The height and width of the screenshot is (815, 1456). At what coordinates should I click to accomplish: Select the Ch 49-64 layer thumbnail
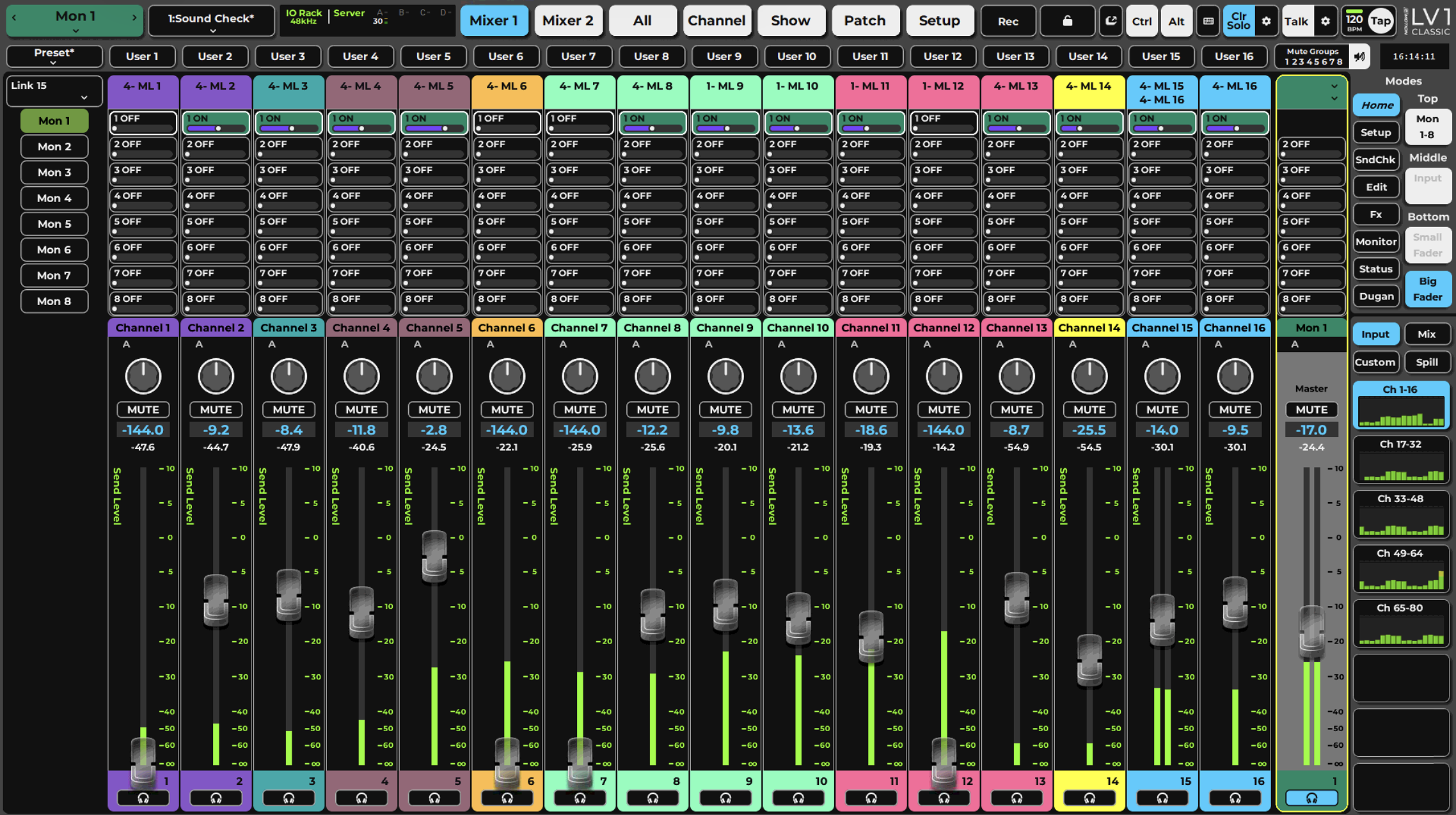pyautogui.click(x=1401, y=569)
